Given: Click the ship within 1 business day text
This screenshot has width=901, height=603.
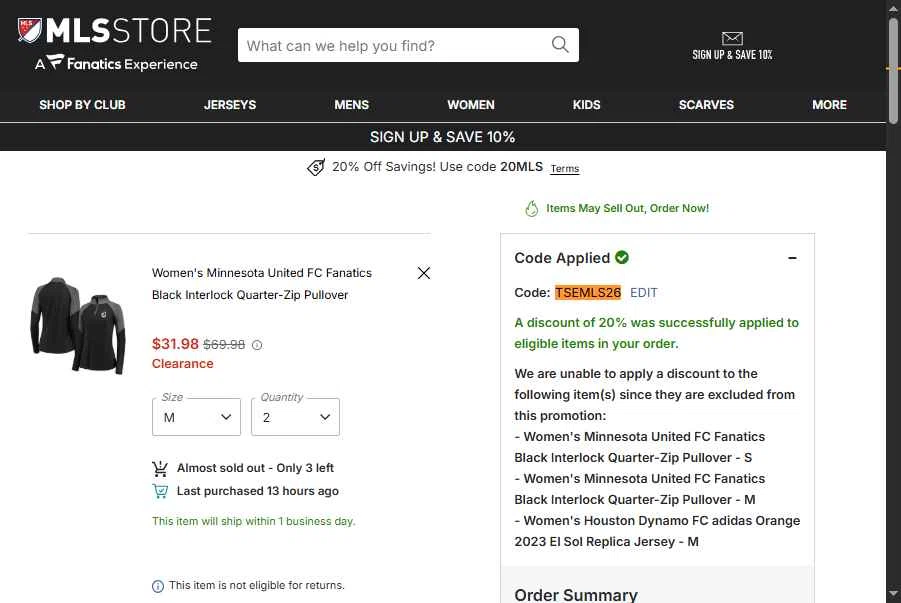Looking at the screenshot, I should tap(254, 521).
